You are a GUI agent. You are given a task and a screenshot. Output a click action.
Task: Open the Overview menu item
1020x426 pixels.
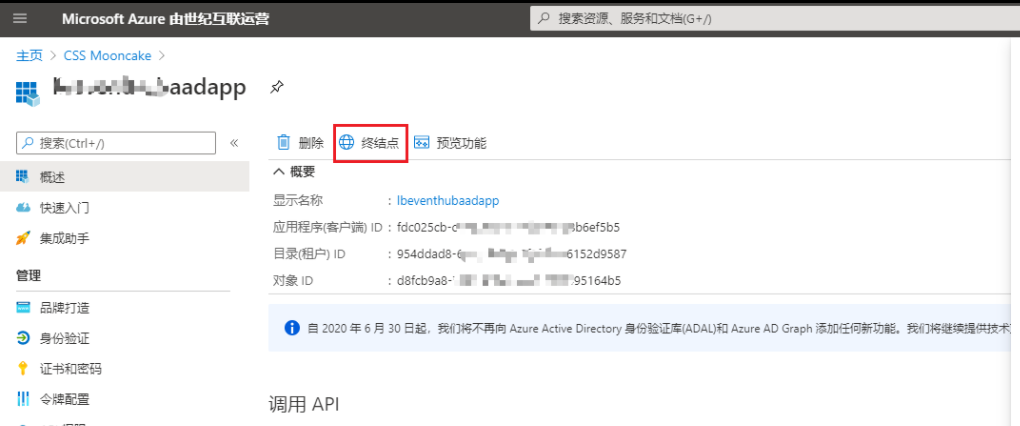(52, 177)
